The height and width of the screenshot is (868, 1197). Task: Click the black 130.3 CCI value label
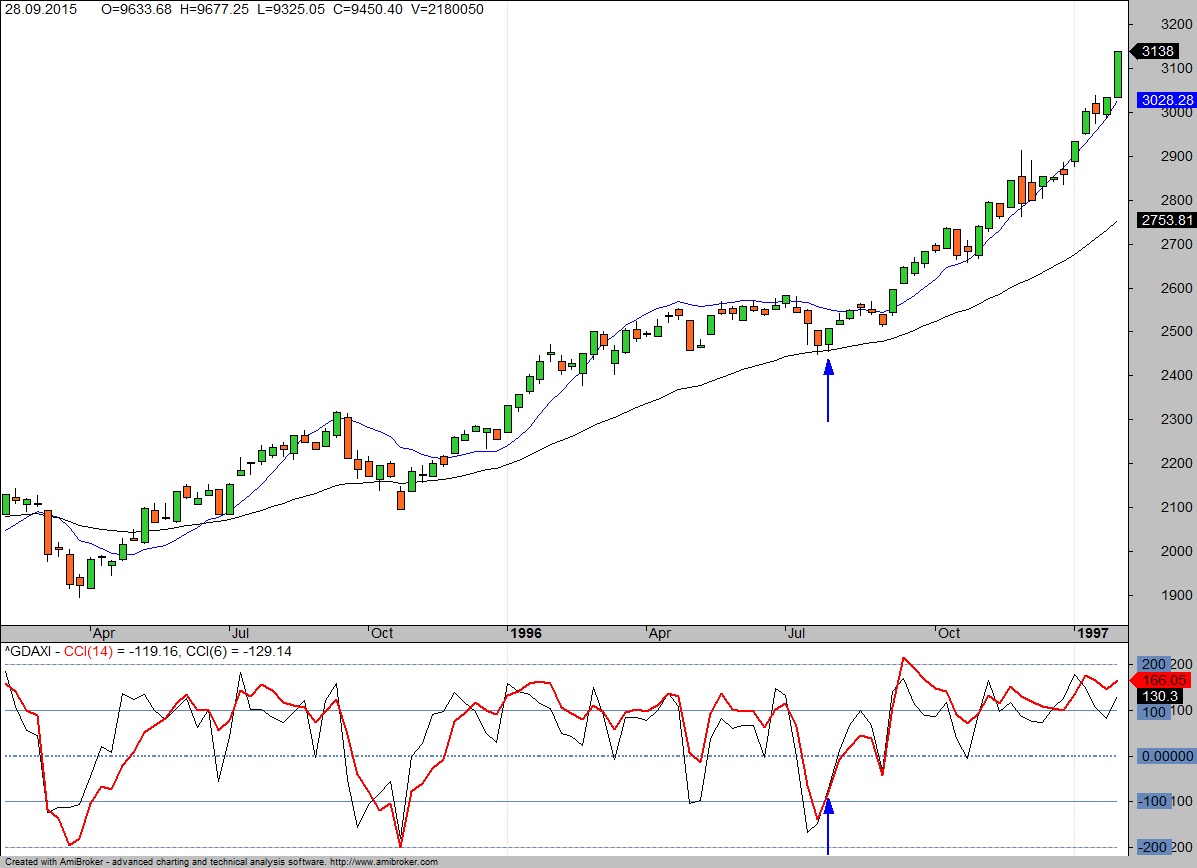1160,695
